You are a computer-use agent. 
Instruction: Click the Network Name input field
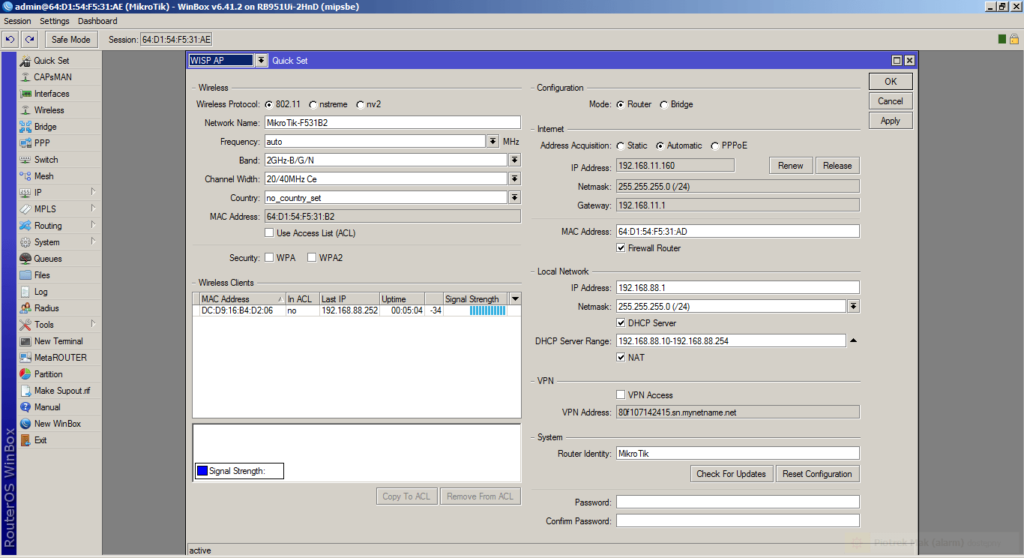pyautogui.click(x=391, y=123)
